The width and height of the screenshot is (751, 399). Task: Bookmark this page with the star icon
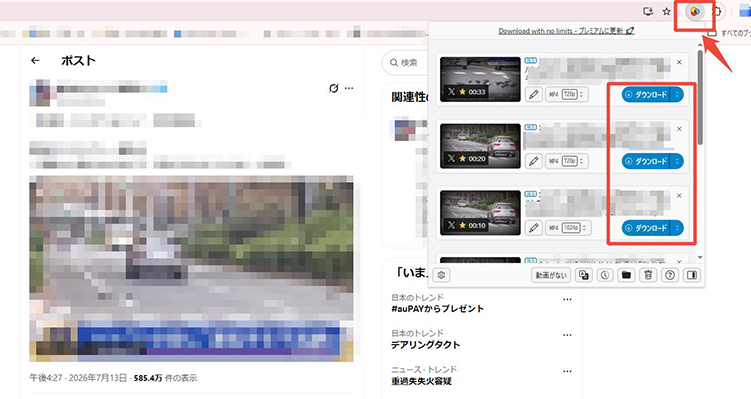(x=666, y=11)
